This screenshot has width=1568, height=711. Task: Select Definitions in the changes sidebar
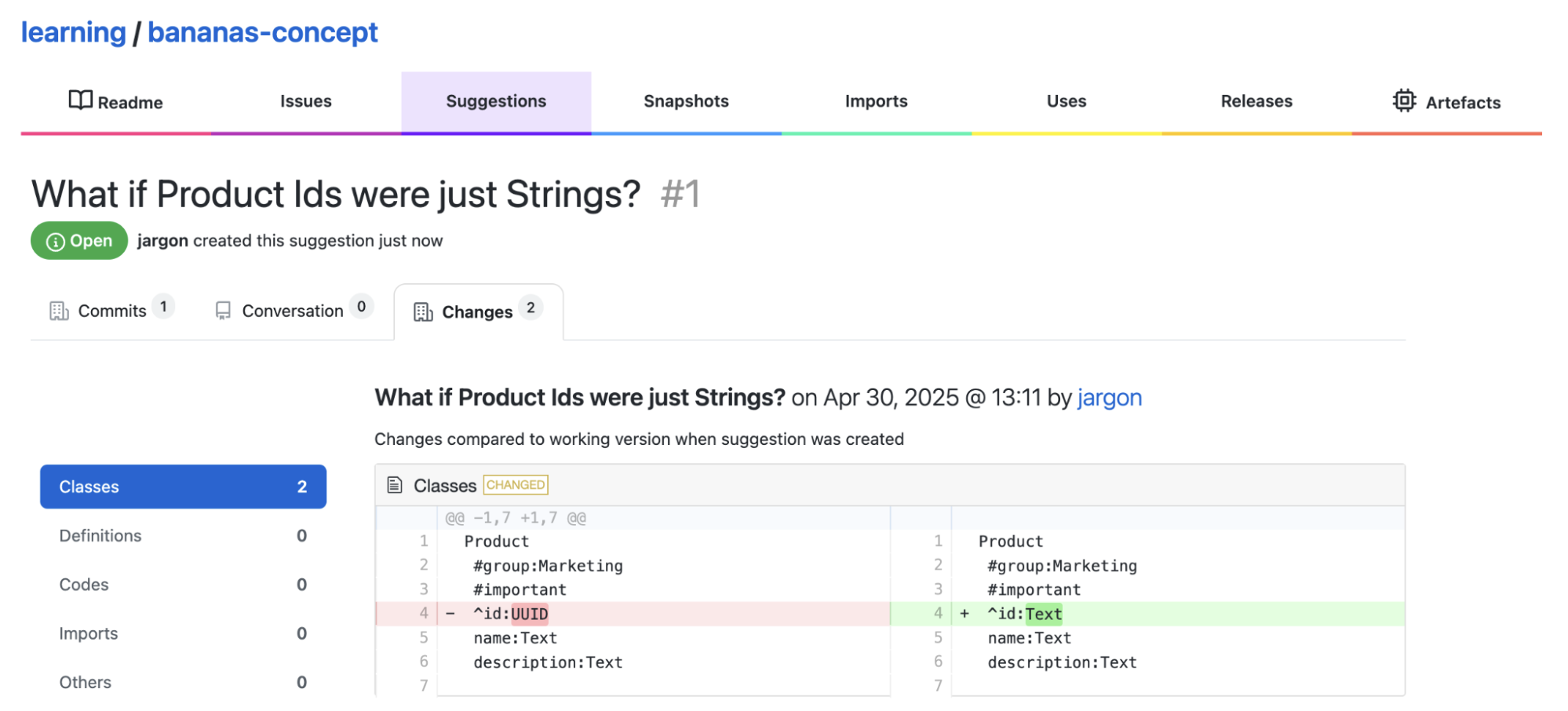pyautogui.click(x=100, y=536)
